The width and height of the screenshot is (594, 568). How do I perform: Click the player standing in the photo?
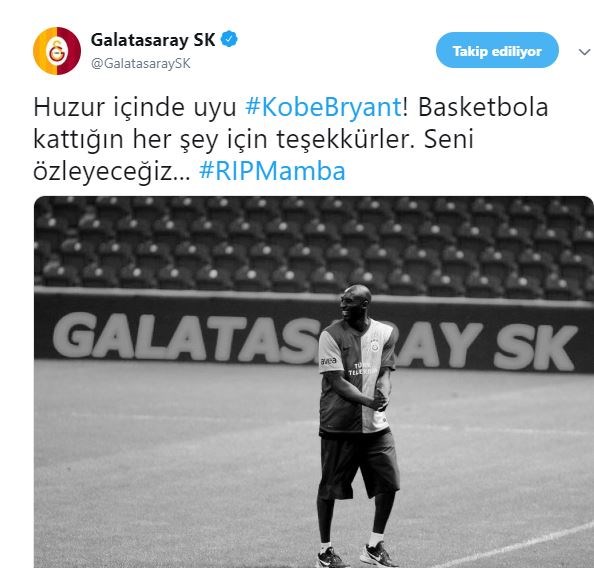357,426
